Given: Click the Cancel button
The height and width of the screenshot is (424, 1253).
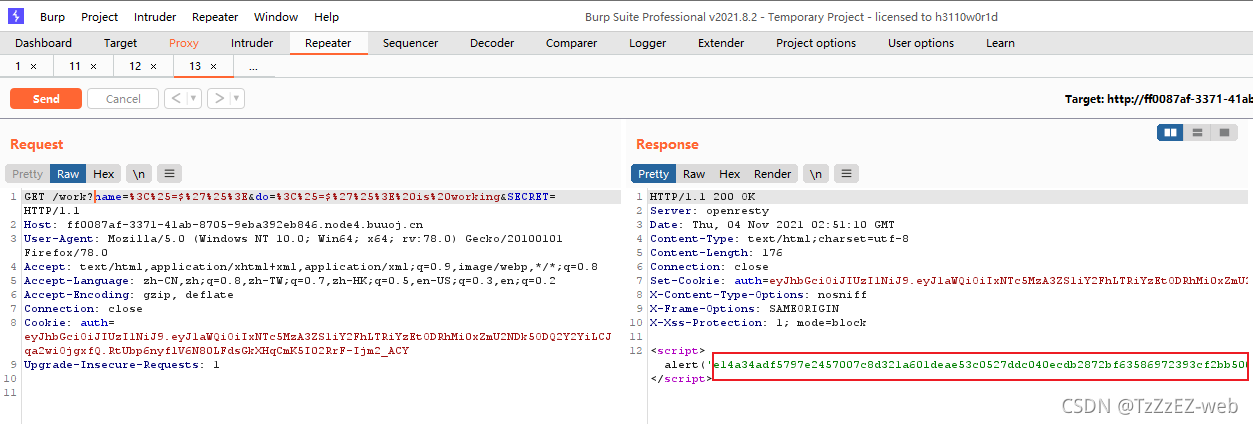Looking at the screenshot, I should tap(123, 98).
